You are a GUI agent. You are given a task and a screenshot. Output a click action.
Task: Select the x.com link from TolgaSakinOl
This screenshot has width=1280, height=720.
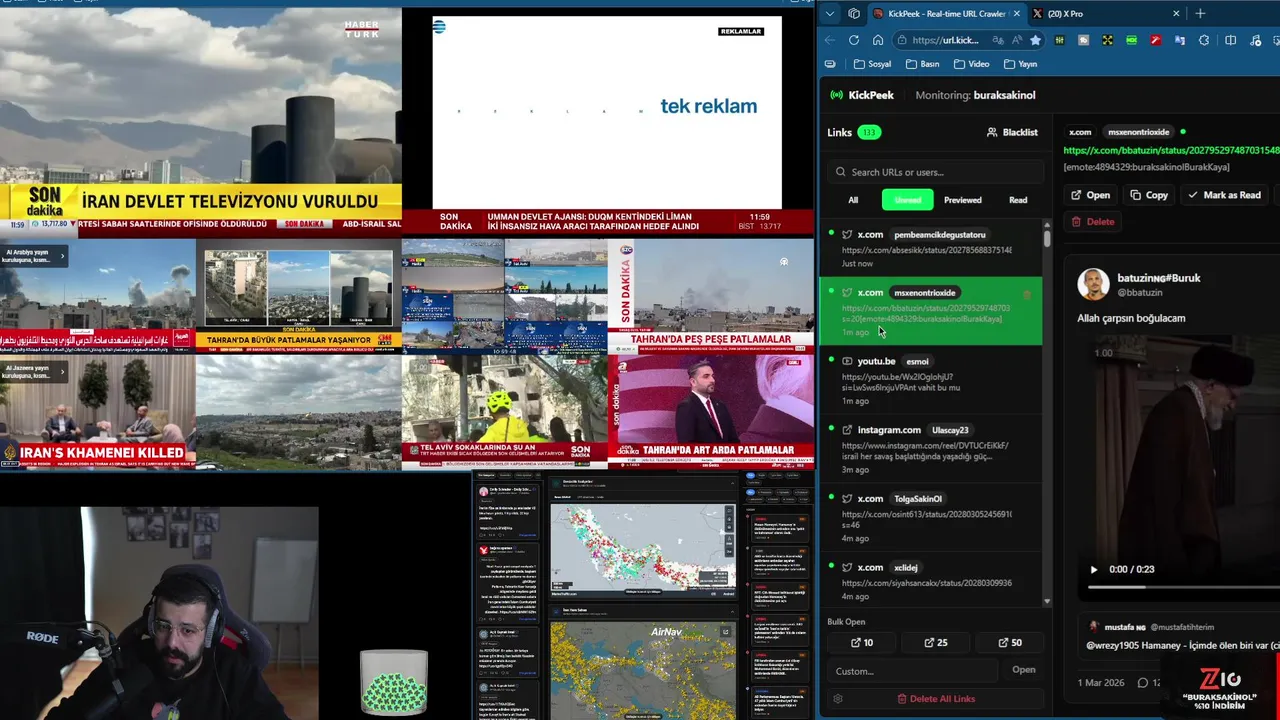click(x=931, y=518)
